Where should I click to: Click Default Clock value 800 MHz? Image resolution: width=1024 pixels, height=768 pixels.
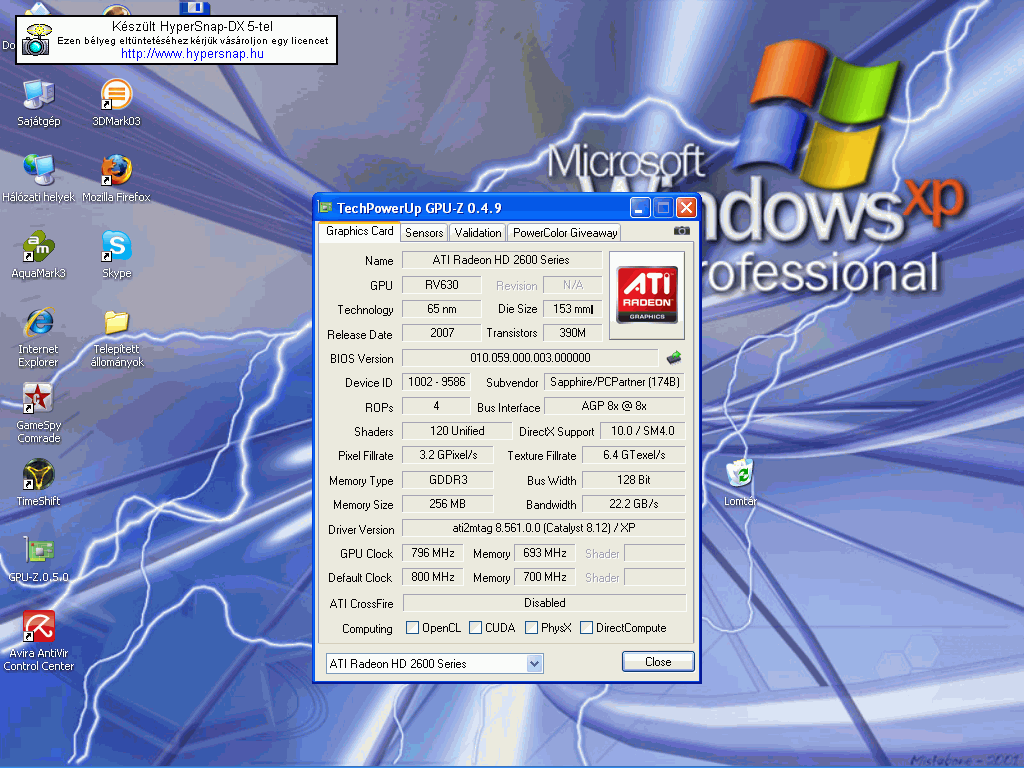[433, 577]
